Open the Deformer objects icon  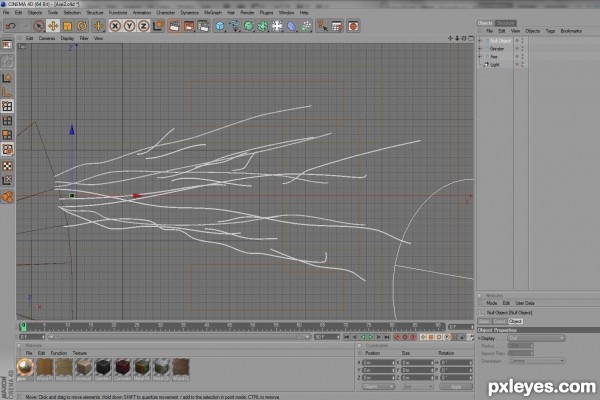pos(292,26)
